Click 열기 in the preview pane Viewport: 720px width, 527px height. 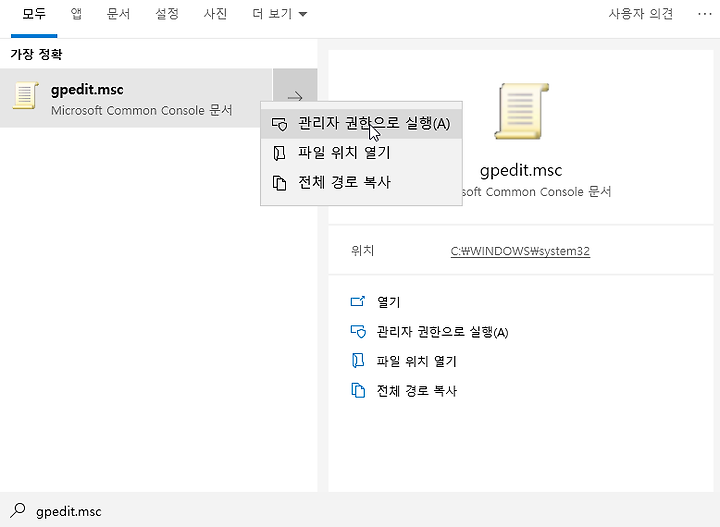click(388, 302)
